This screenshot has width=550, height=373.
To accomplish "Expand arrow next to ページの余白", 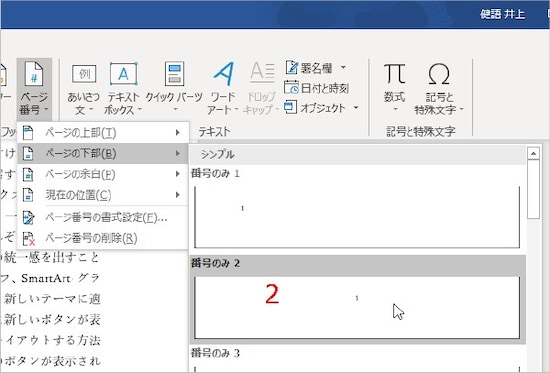I will click(178, 174).
